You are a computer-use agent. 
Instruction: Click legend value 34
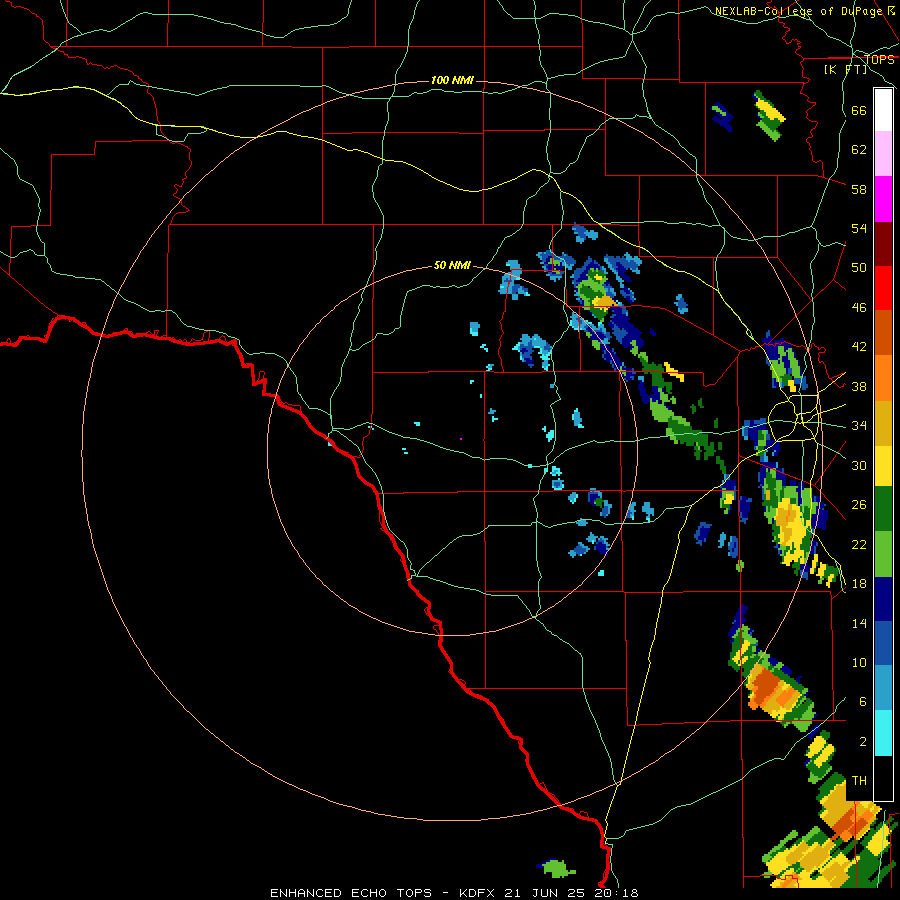[x=859, y=426]
